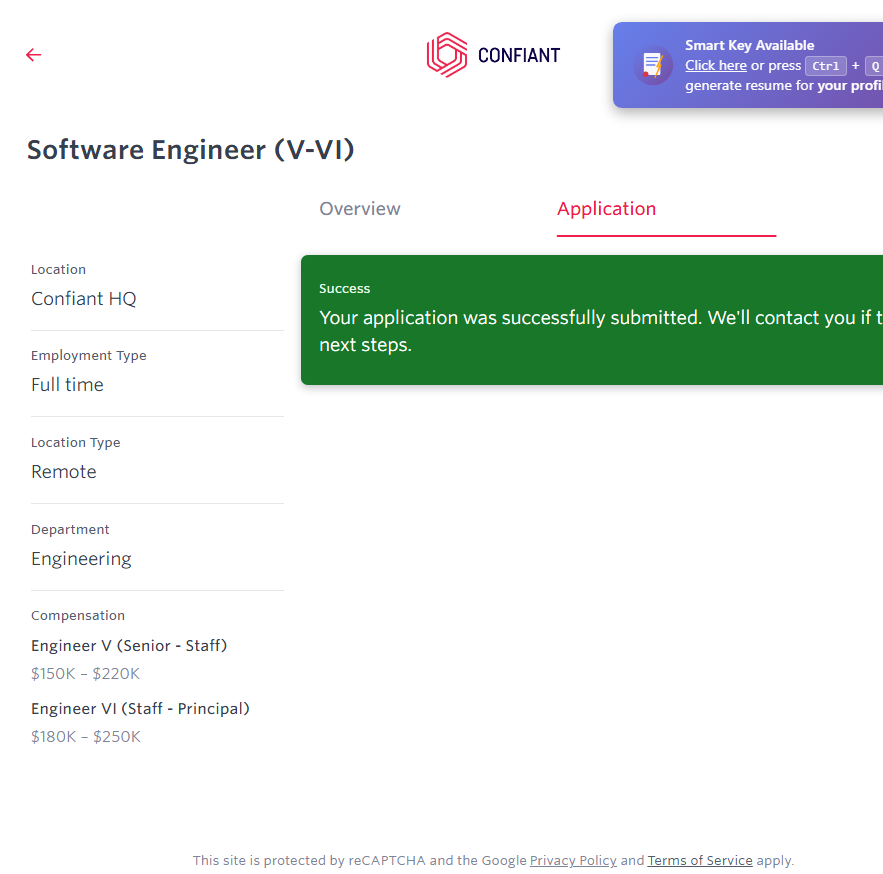This screenshot has width=883, height=874.
Task: Click the Smart Key resume document icon
Action: pyautogui.click(x=653, y=65)
